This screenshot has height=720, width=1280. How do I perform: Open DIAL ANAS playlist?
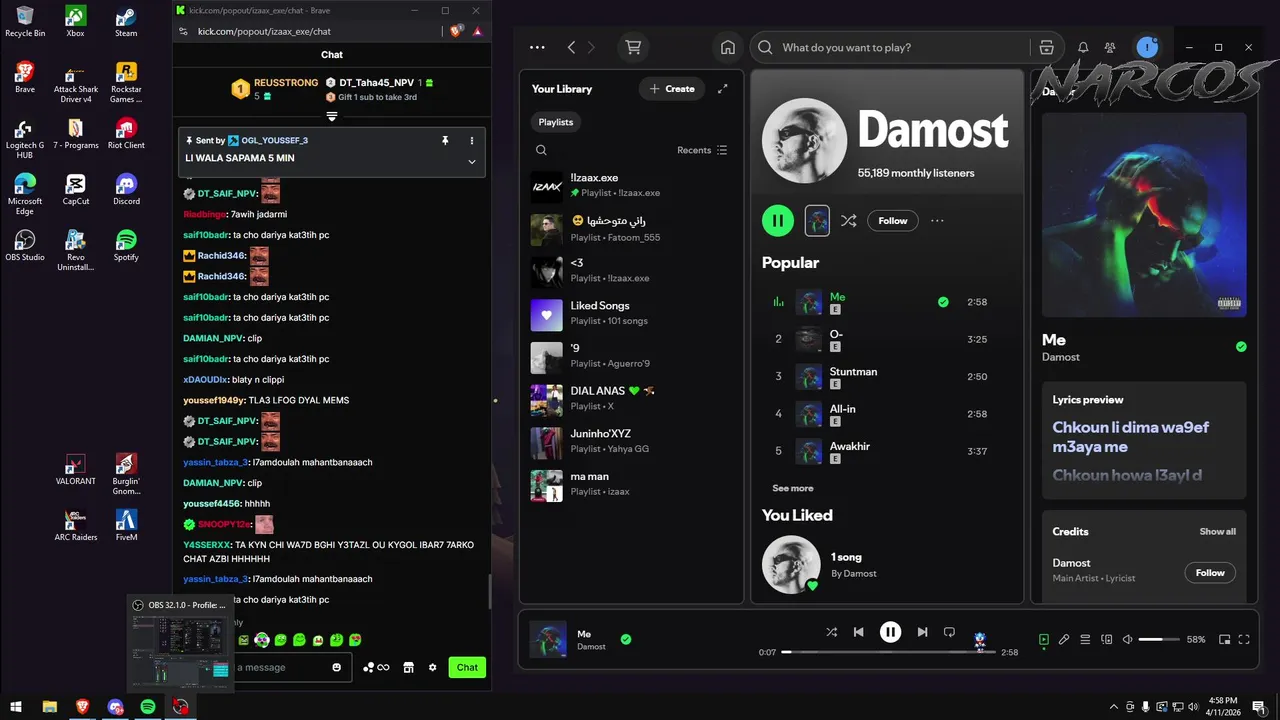pos(631,398)
